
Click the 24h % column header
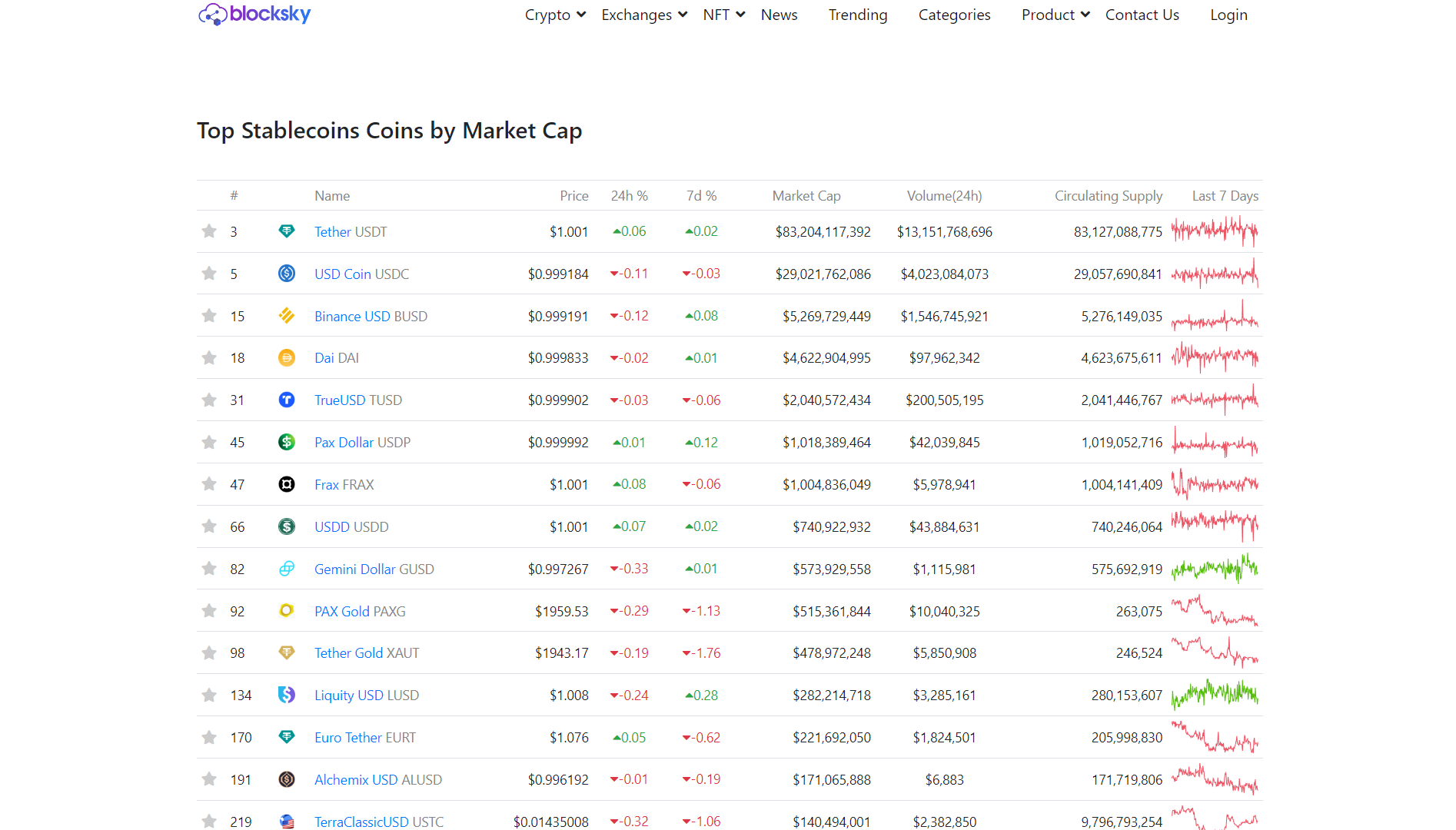pos(630,196)
